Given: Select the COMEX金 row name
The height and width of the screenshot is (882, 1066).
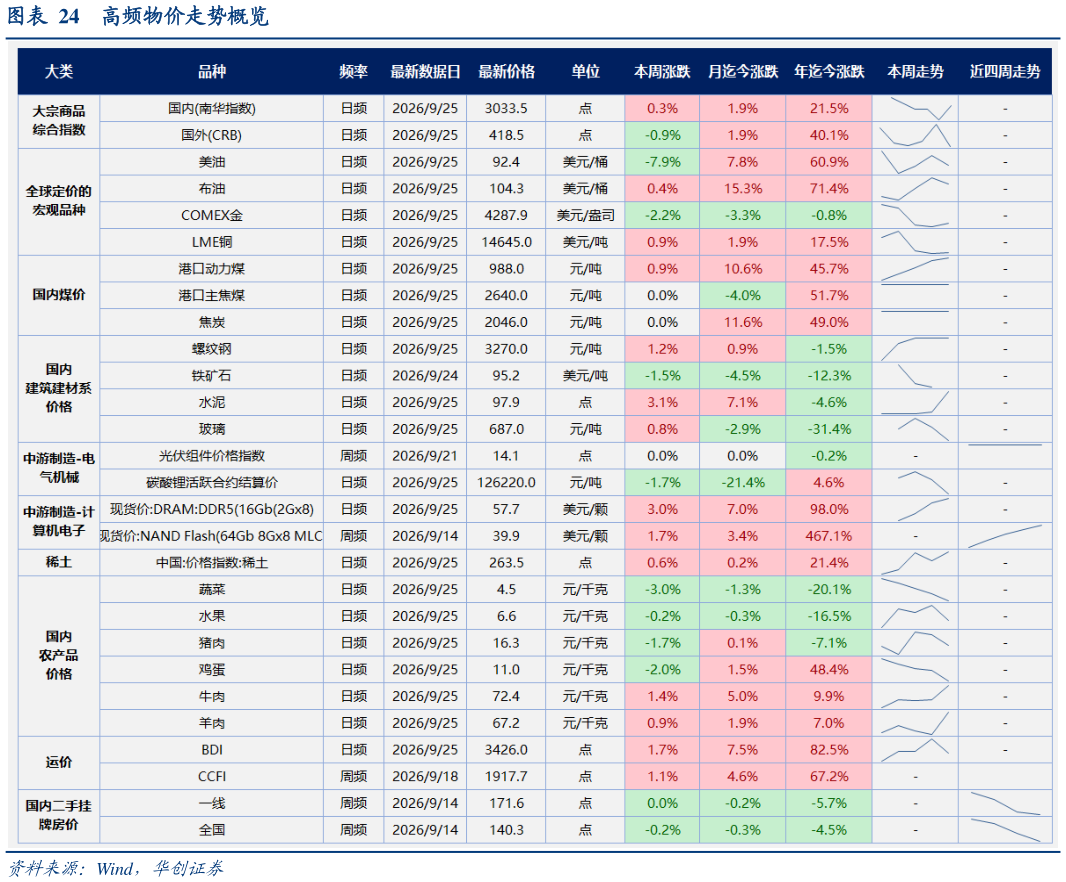Looking at the screenshot, I should coord(211,215).
